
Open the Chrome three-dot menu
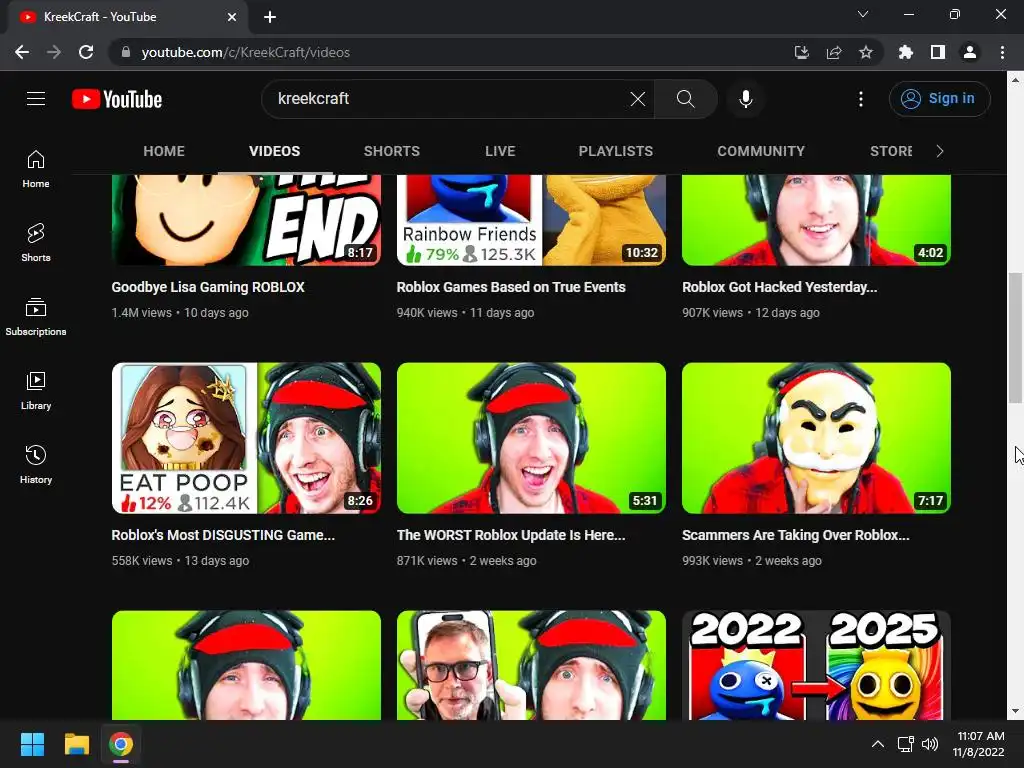(1002, 52)
